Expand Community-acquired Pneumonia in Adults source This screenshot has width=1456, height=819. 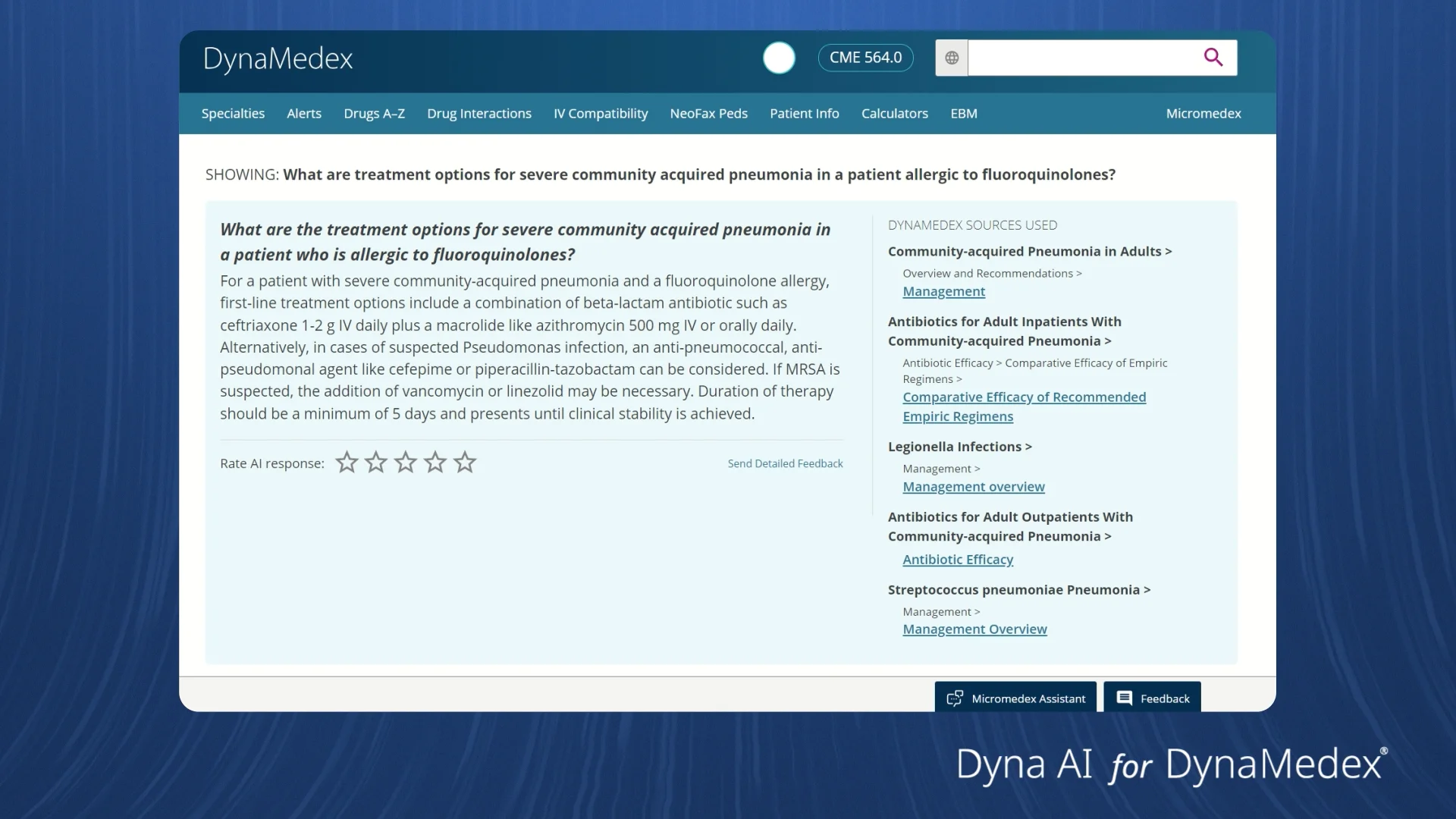click(1029, 251)
